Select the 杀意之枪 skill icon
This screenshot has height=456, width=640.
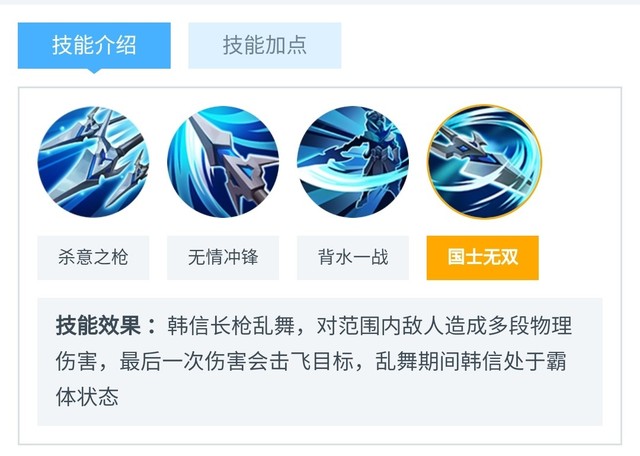93,162
